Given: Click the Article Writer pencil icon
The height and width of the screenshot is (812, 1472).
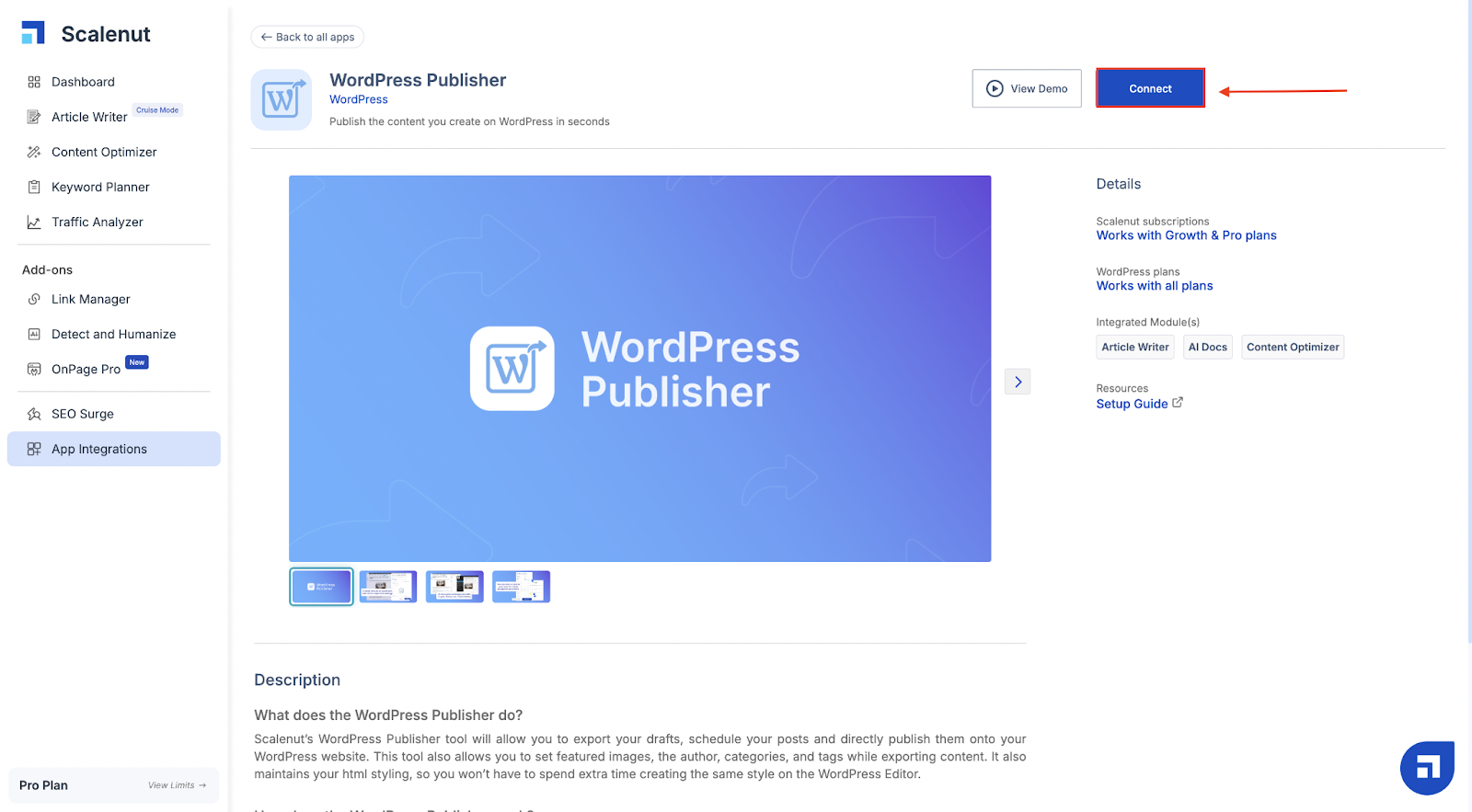Looking at the screenshot, I should click(x=34, y=117).
